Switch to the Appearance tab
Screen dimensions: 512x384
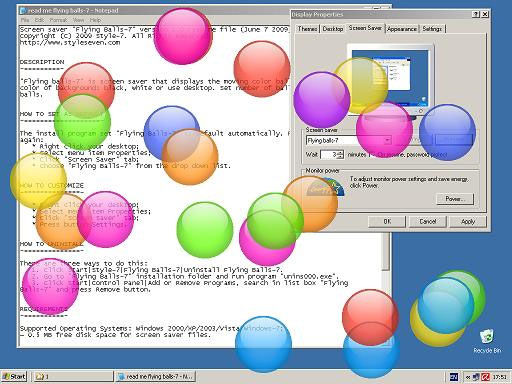tap(402, 29)
